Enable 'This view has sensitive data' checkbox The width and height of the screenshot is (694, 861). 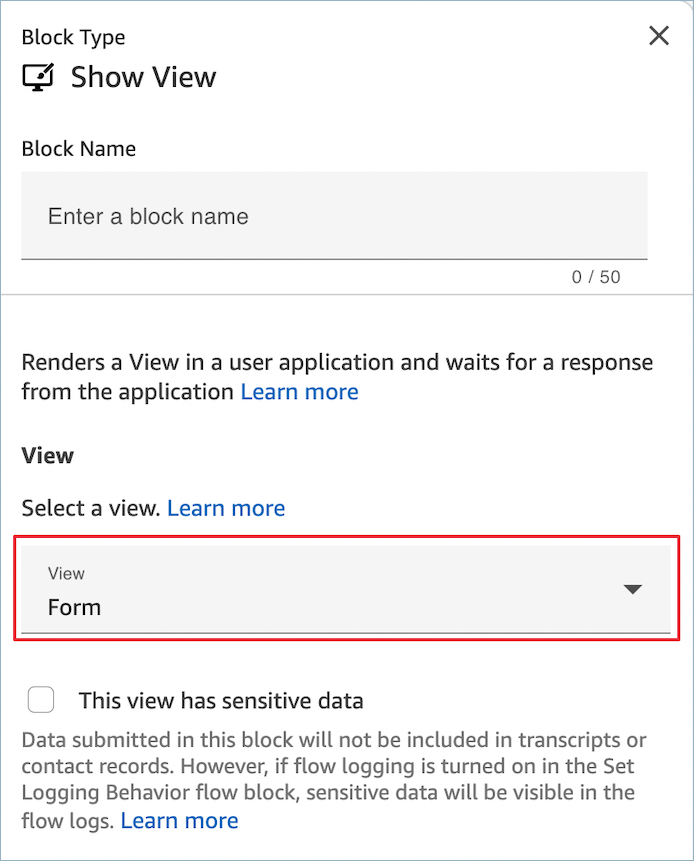41,700
